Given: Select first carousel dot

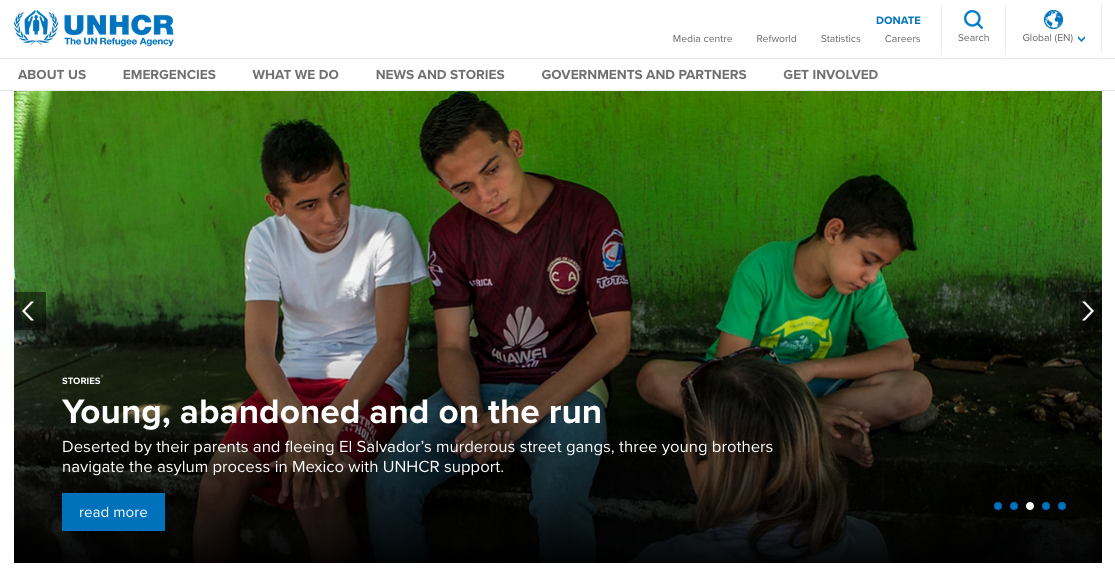Looking at the screenshot, I should (x=998, y=506).
